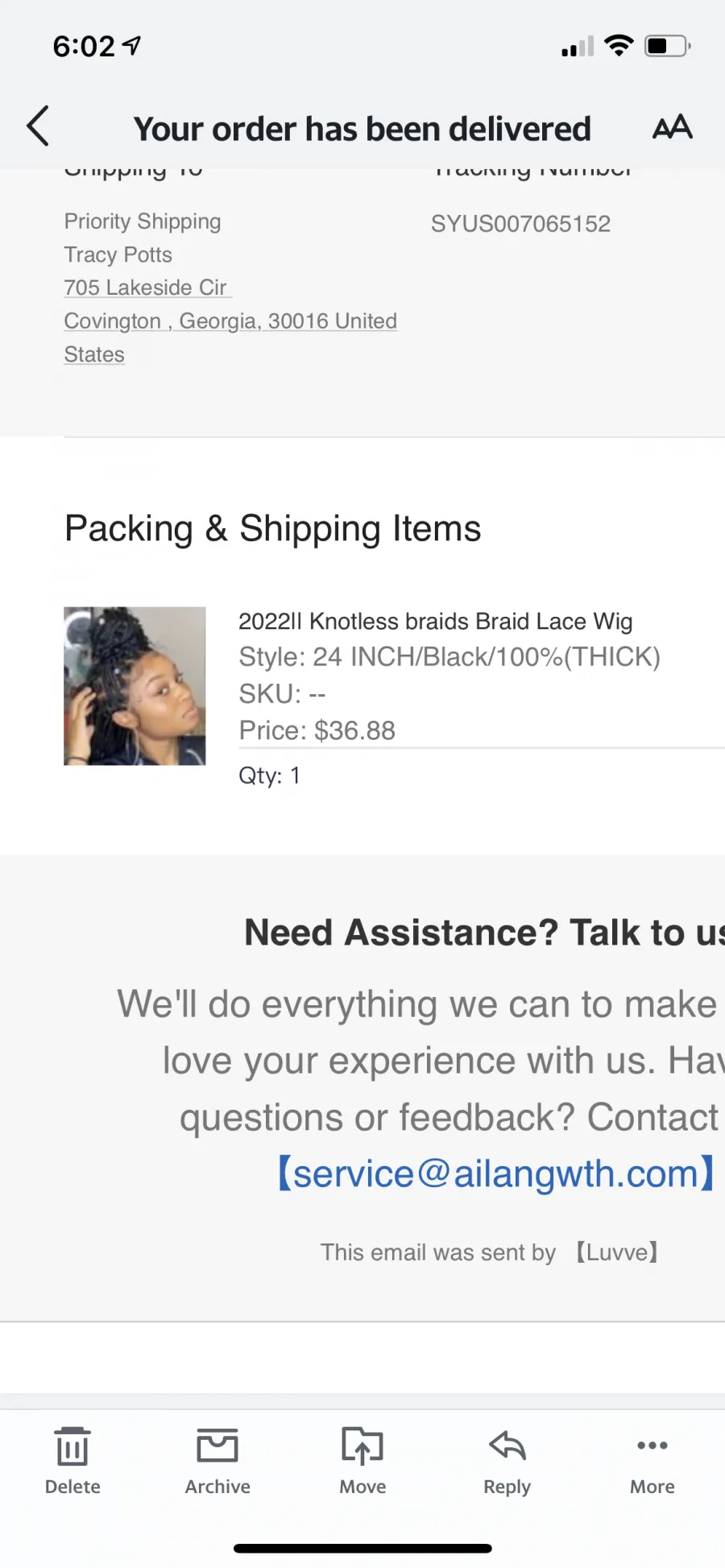Tap the Wi-Fi status icon

619,46
